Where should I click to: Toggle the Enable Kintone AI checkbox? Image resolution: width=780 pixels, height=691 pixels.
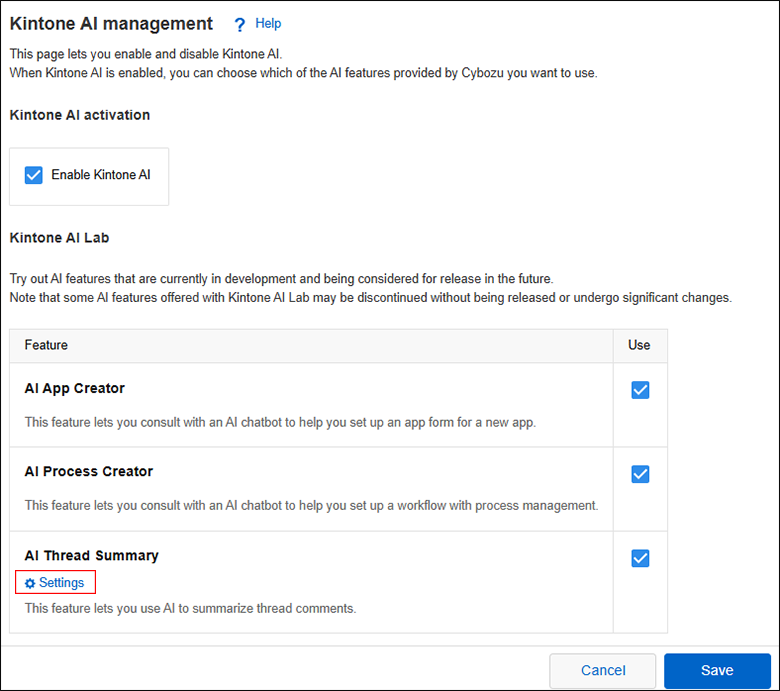tap(34, 175)
